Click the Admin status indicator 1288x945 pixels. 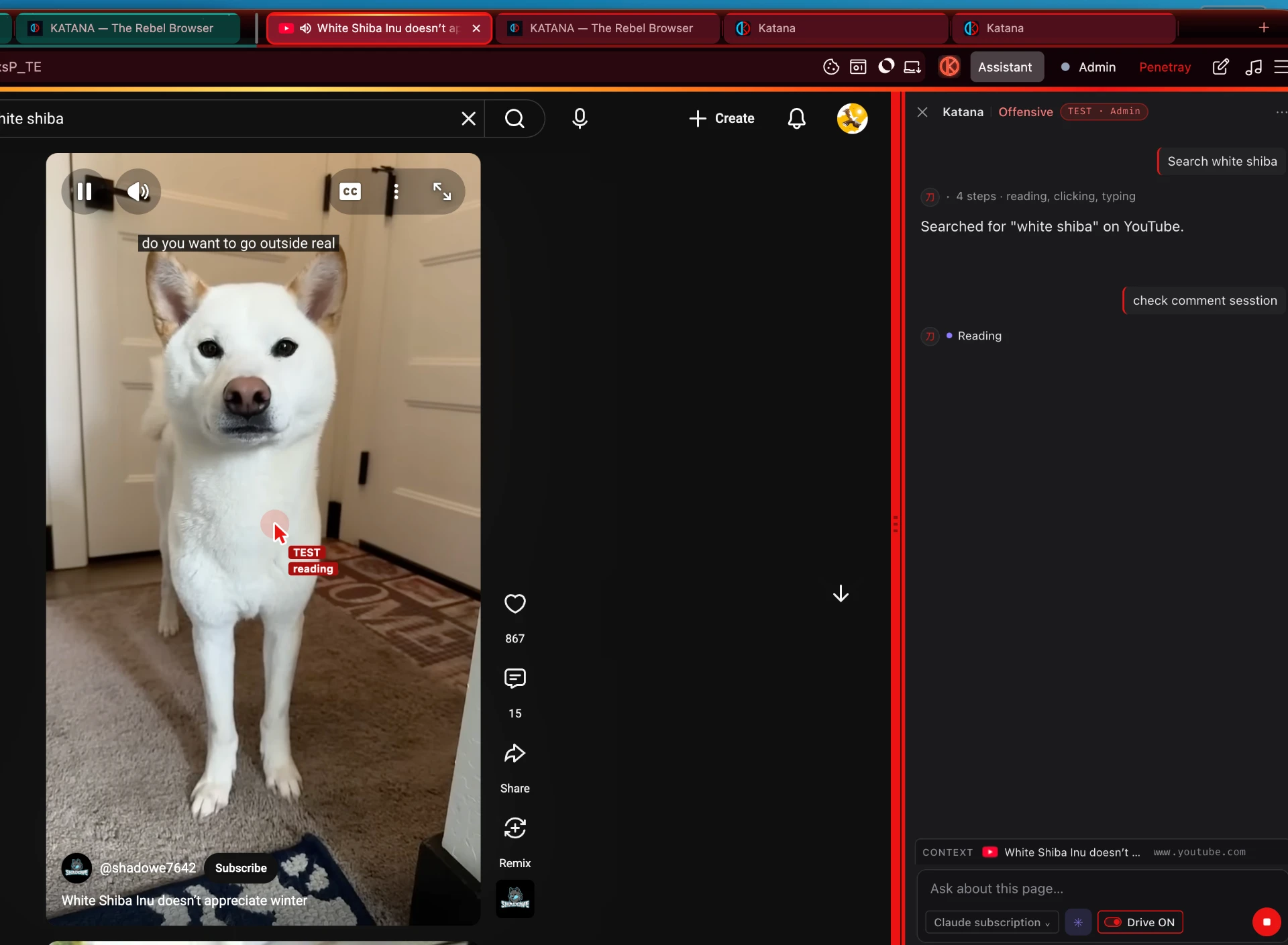1088,67
